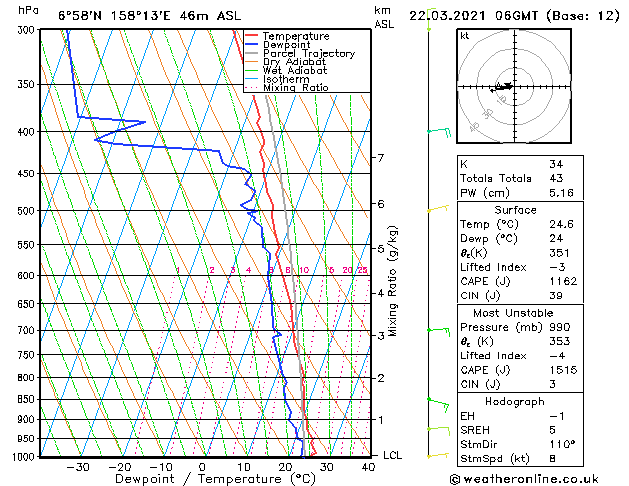Click the 500 hPa pressure label
The width and height of the screenshot is (629, 486).
point(28,211)
